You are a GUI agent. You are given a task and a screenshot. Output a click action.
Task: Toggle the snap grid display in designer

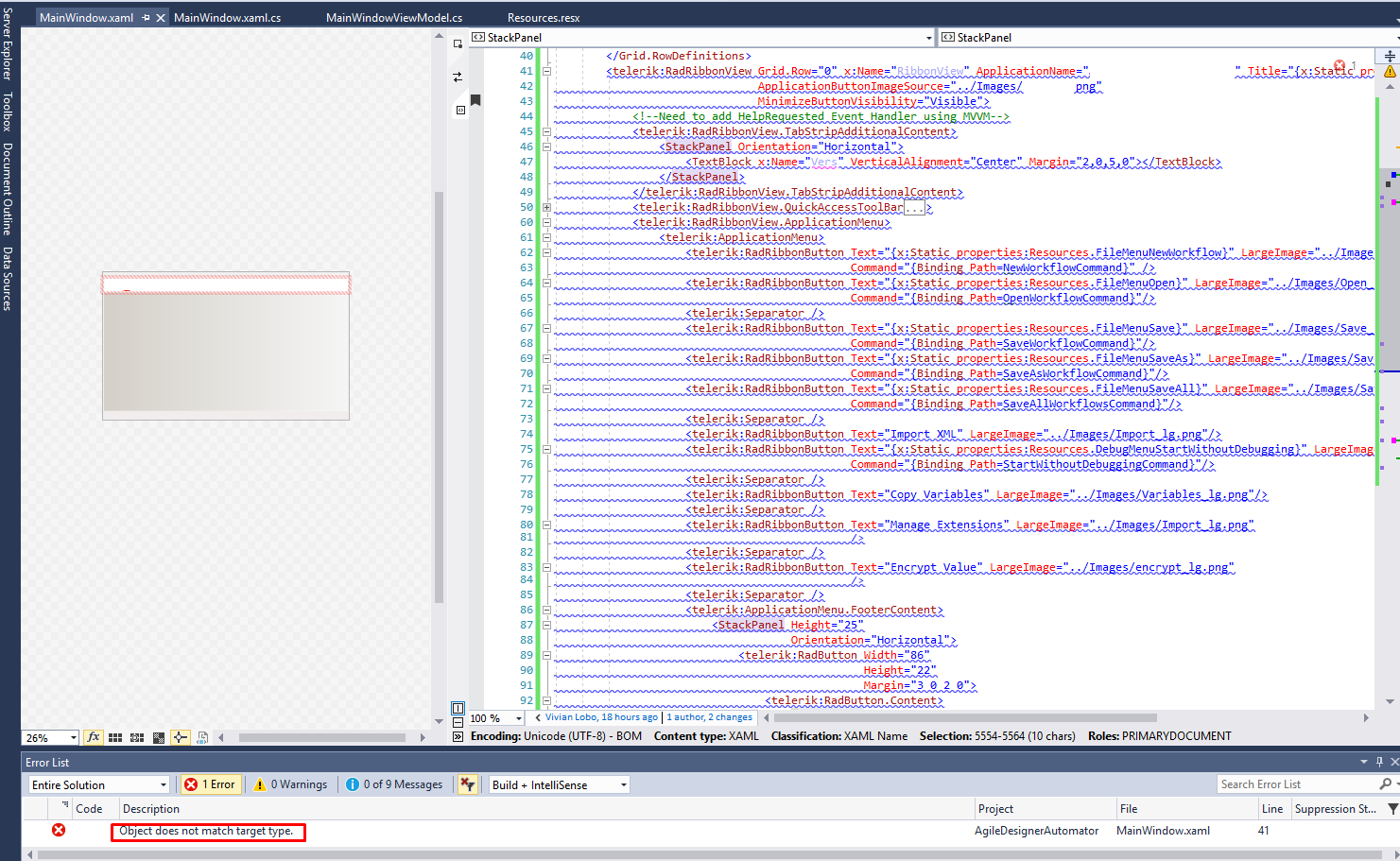tap(115, 737)
